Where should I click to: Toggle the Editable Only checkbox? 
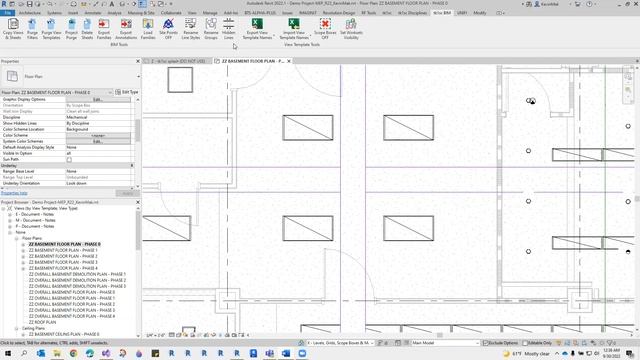click(525, 343)
